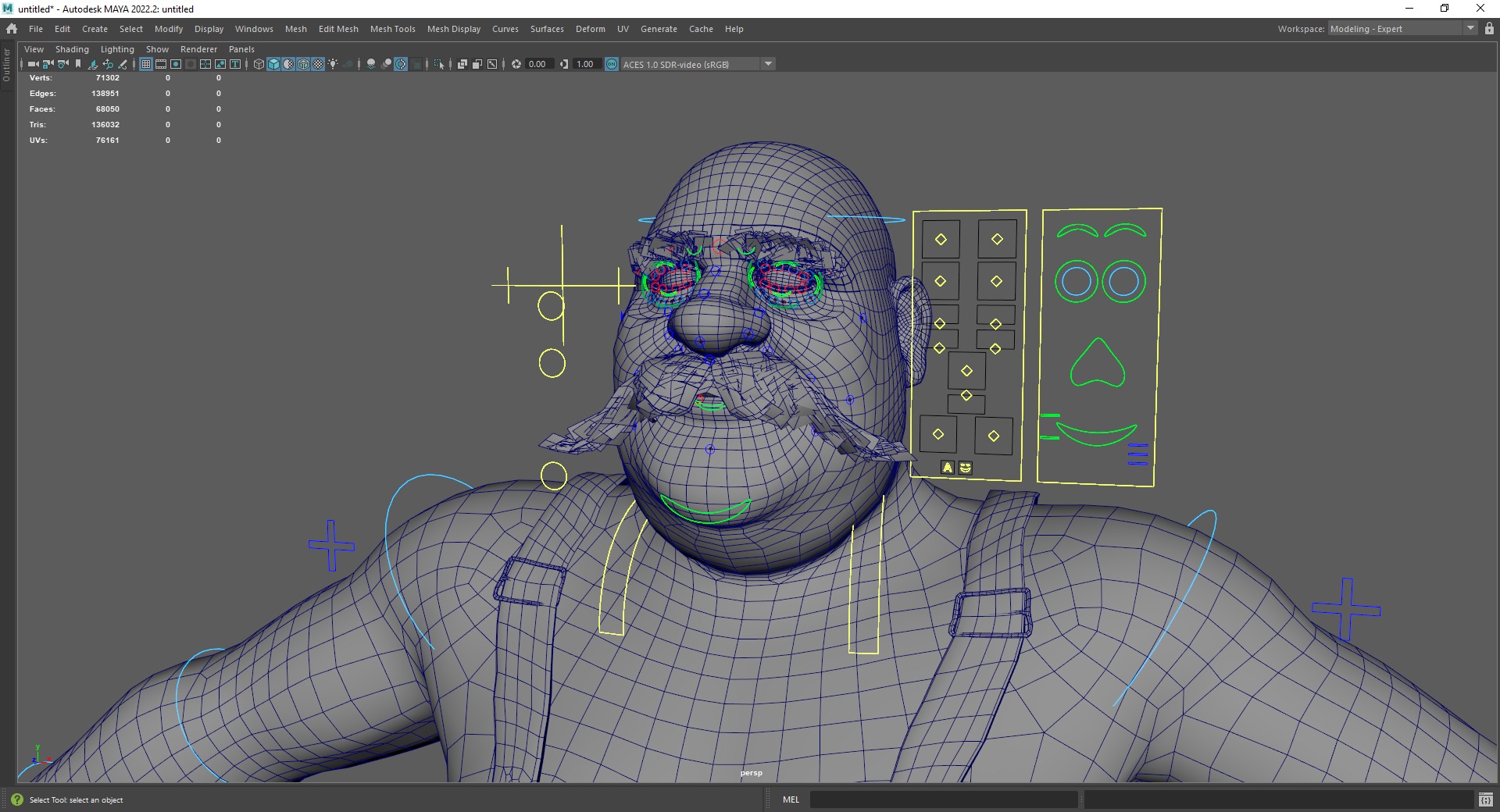This screenshot has height=812, width=1500.
Task: Click the 'A' button under the face control panel
Action: 948,468
